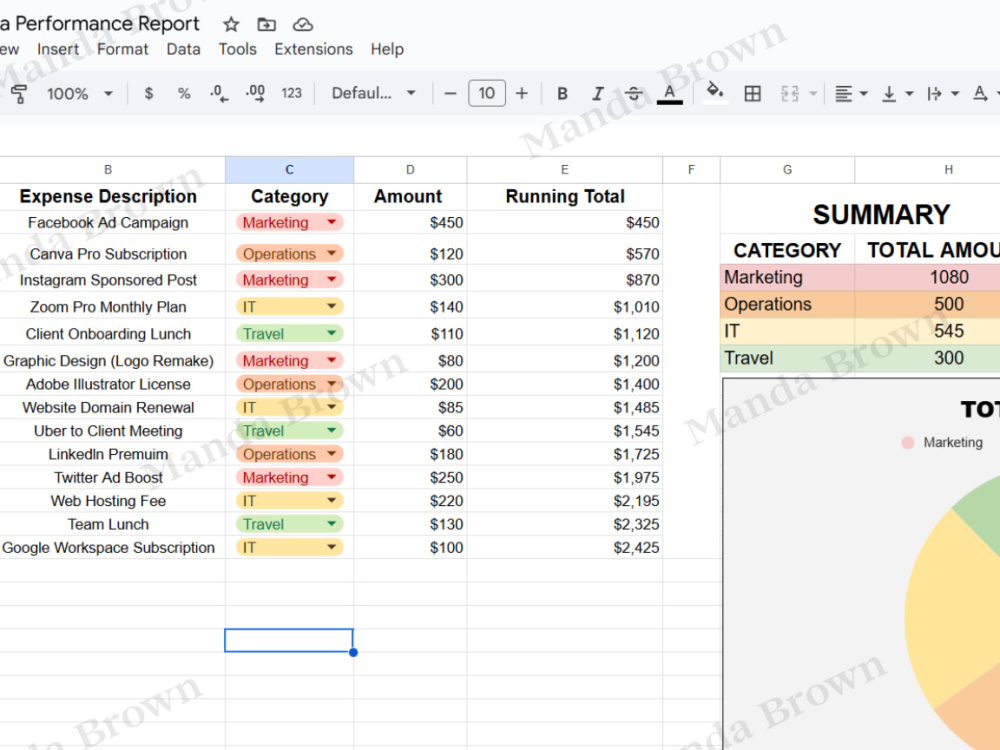The image size is (1000, 750).
Task: Open the Default font dropdown
Action: pyautogui.click(x=374, y=94)
